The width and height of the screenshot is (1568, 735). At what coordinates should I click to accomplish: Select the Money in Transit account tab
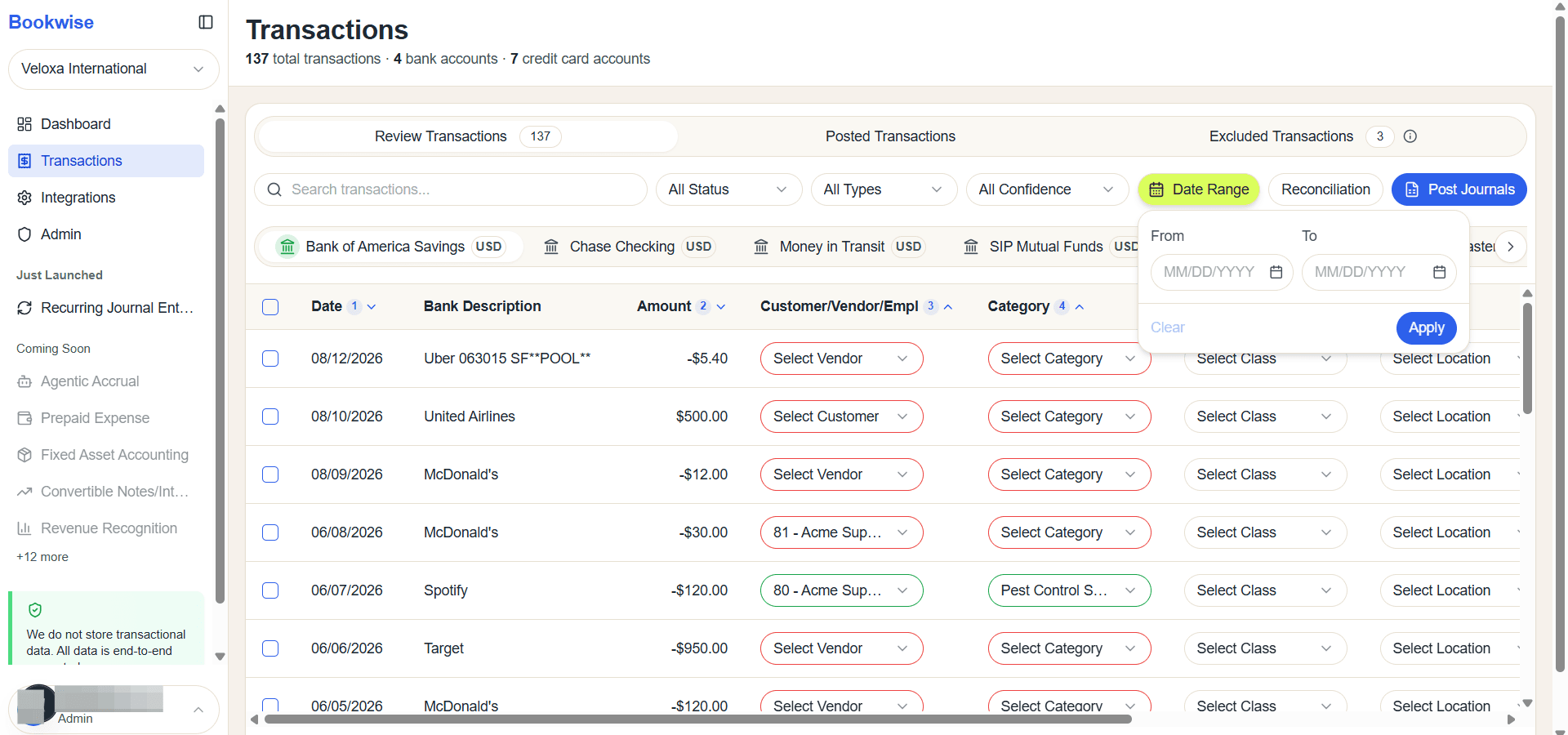tap(839, 247)
